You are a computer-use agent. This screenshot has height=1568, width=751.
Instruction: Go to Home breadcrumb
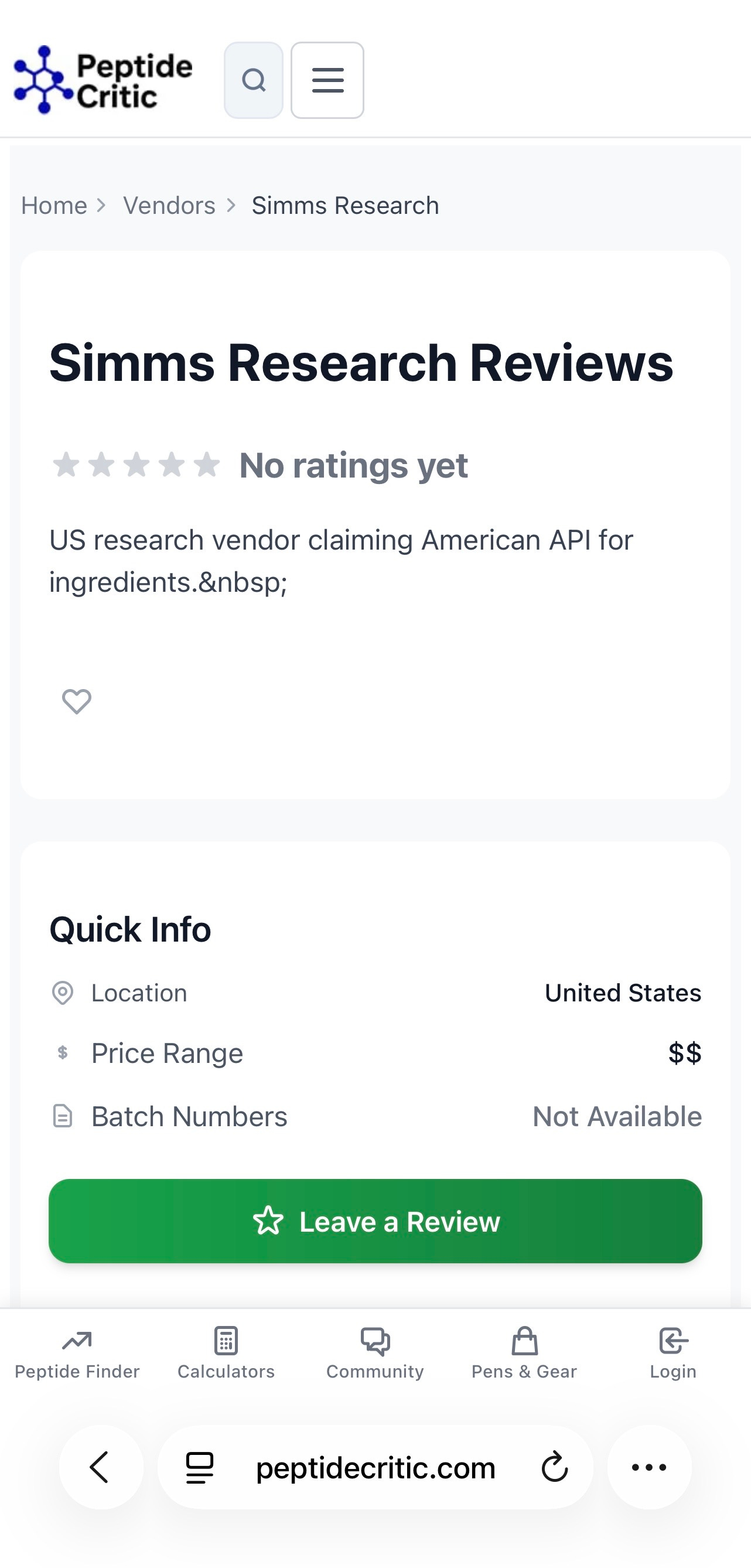click(x=54, y=206)
